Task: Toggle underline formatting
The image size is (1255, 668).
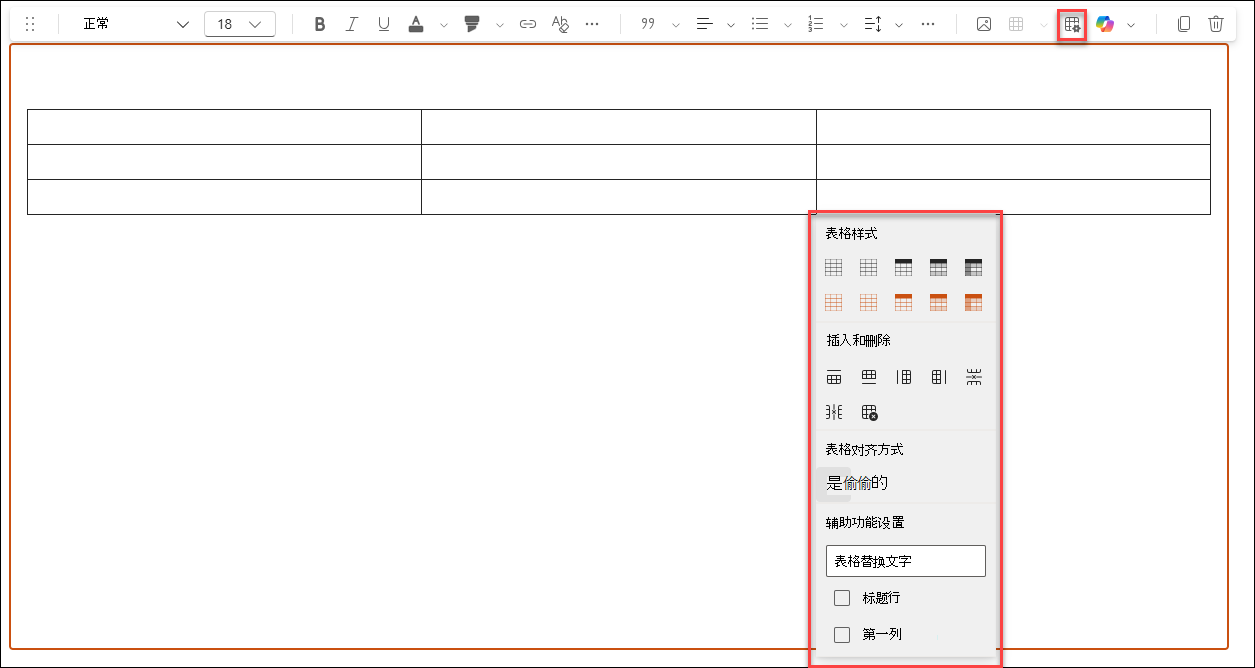Action: pos(384,24)
